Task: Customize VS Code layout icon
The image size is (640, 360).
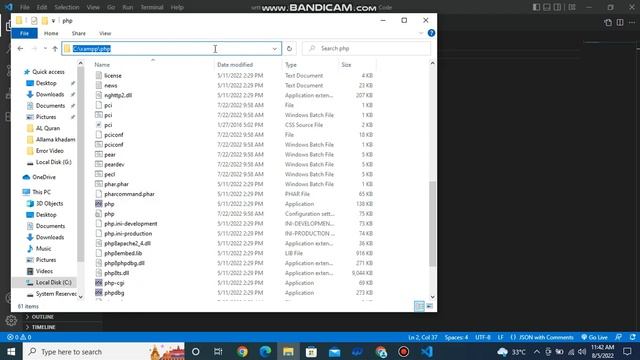Action: tap(572, 7)
